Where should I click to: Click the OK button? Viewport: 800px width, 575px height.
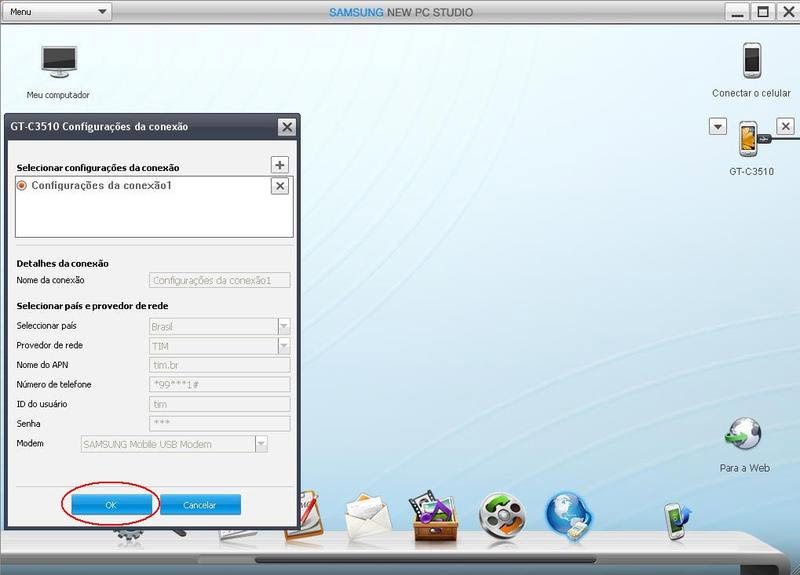tap(111, 505)
